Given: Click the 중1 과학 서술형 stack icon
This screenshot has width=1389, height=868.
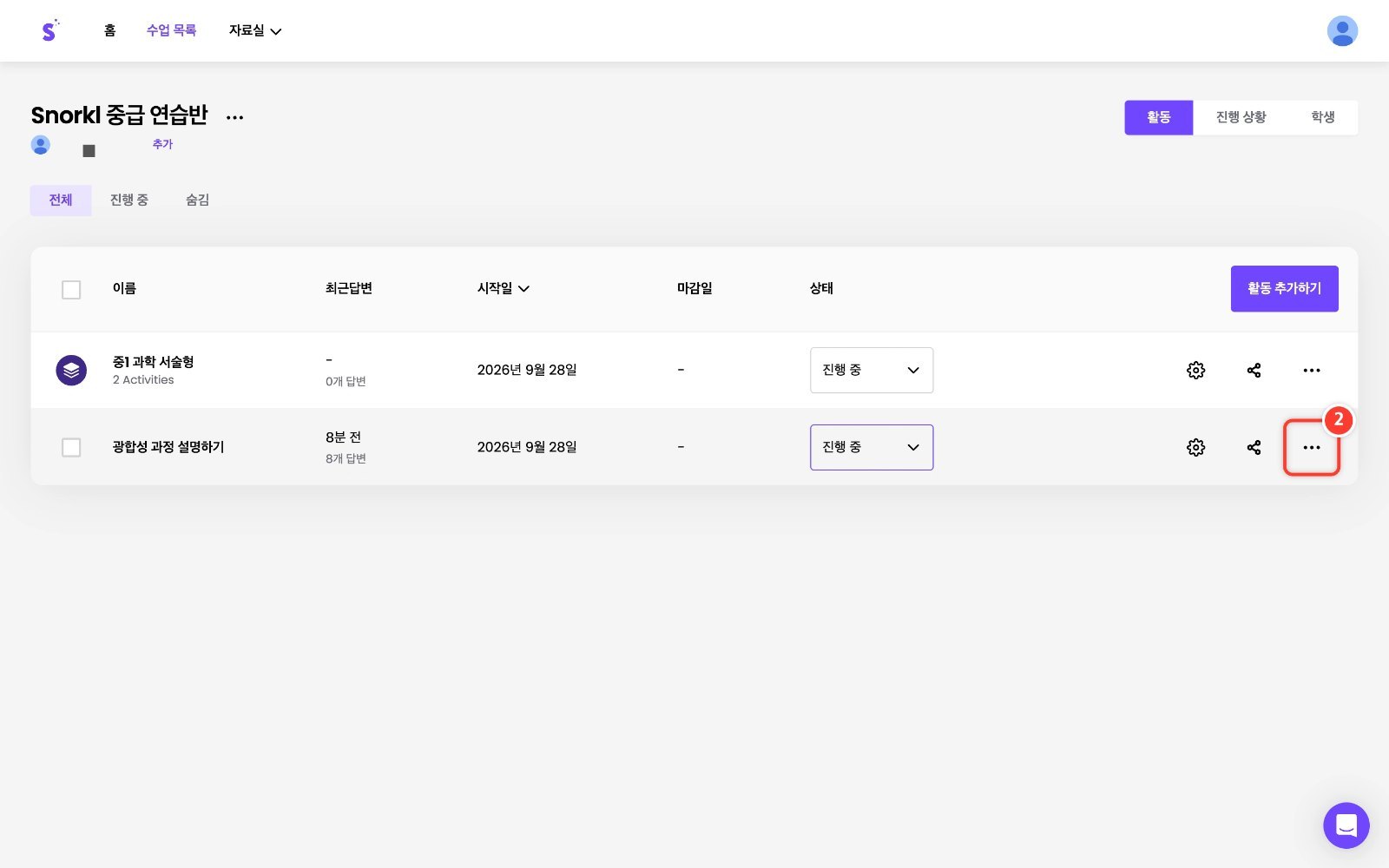Looking at the screenshot, I should [x=71, y=371].
